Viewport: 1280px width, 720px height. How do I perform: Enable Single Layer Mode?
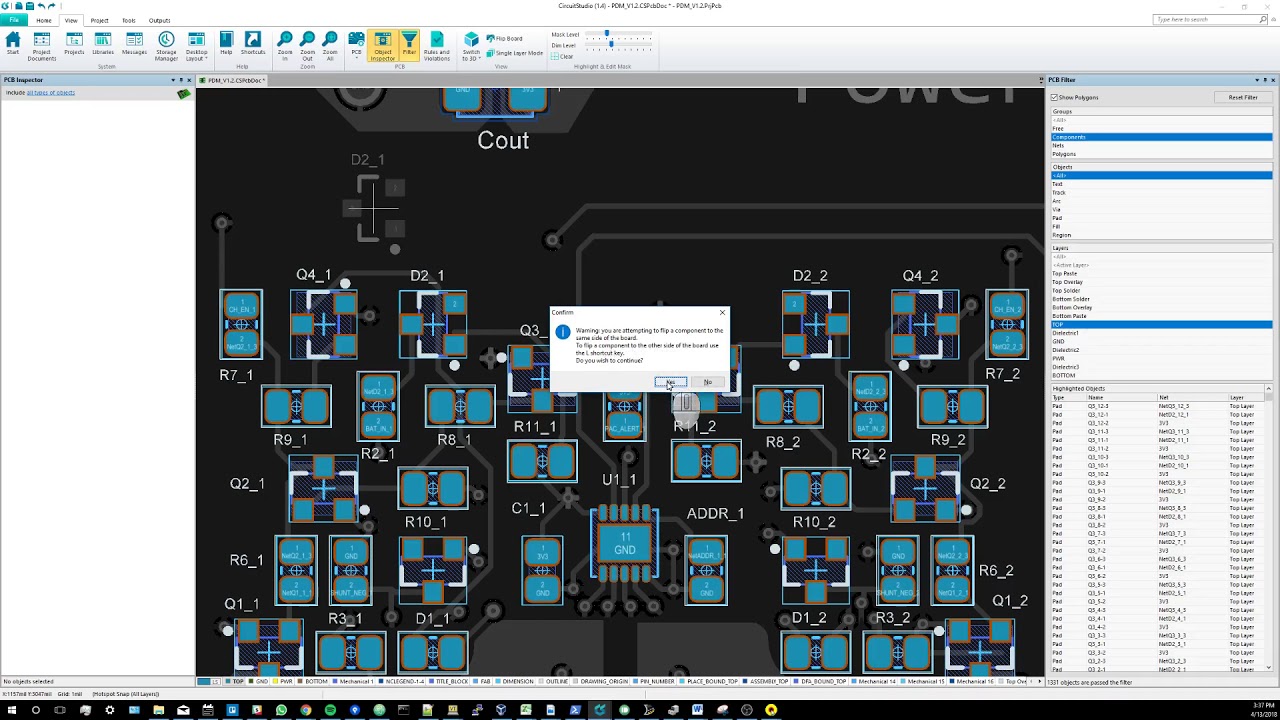point(515,53)
